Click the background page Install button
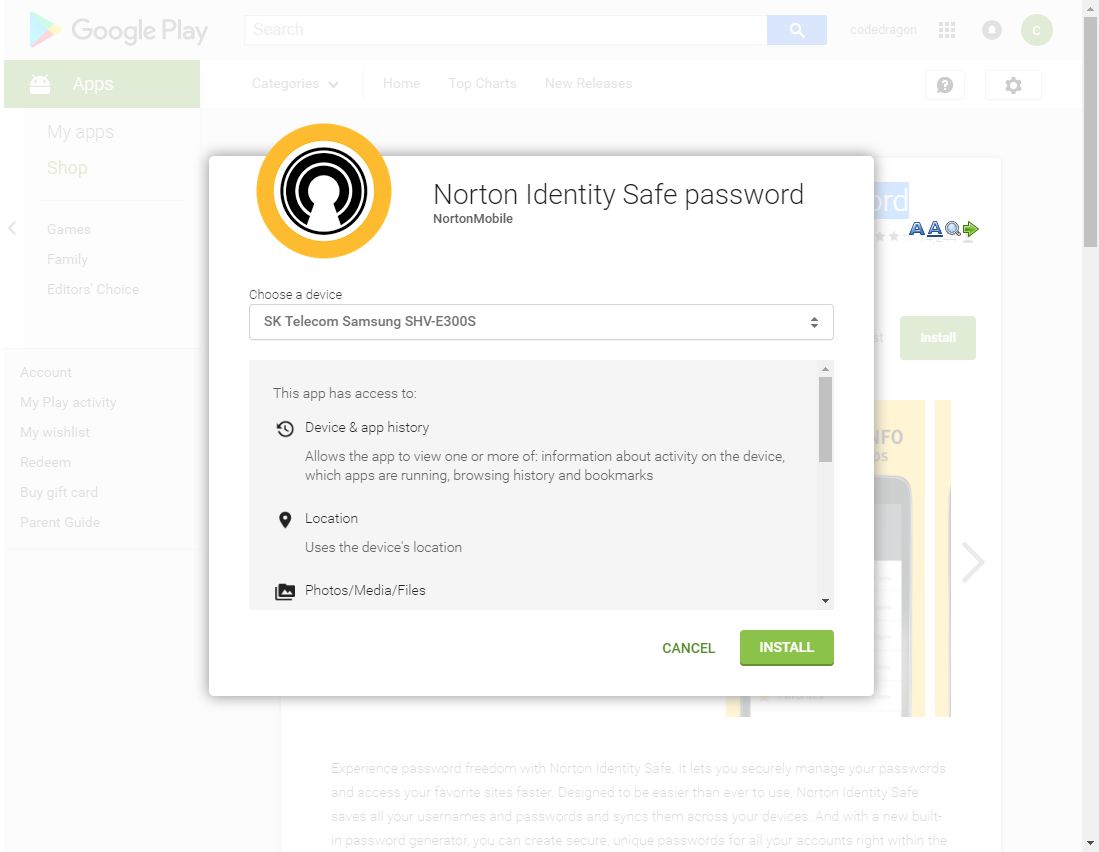Image resolution: width=1099 pixels, height=852 pixels. click(x=938, y=338)
